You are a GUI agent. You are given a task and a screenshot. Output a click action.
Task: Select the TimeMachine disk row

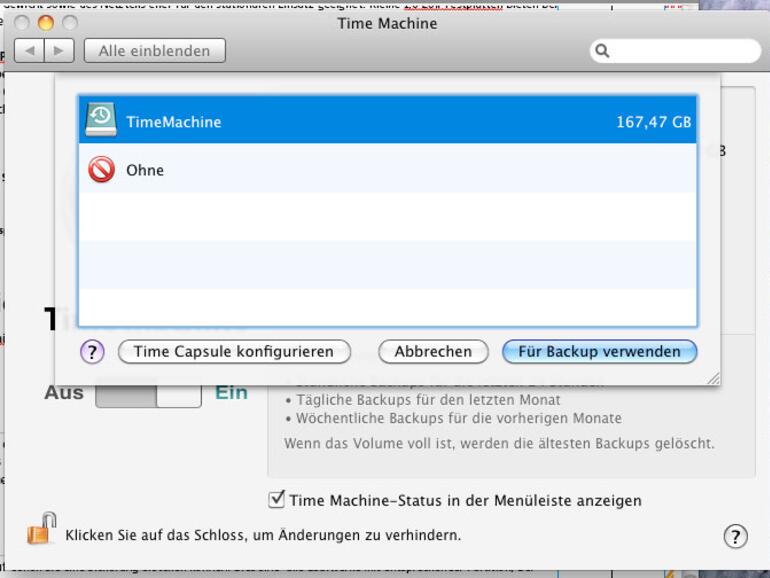point(387,120)
